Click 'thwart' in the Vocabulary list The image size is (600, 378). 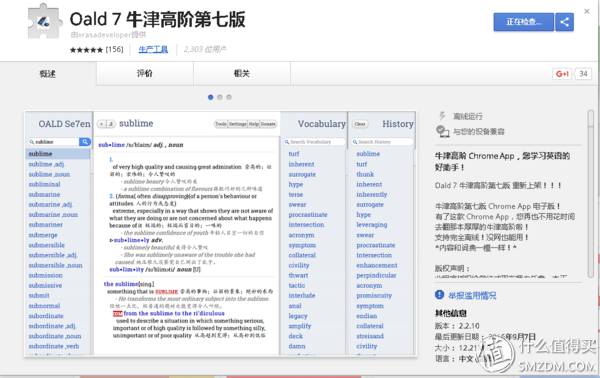(298, 275)
